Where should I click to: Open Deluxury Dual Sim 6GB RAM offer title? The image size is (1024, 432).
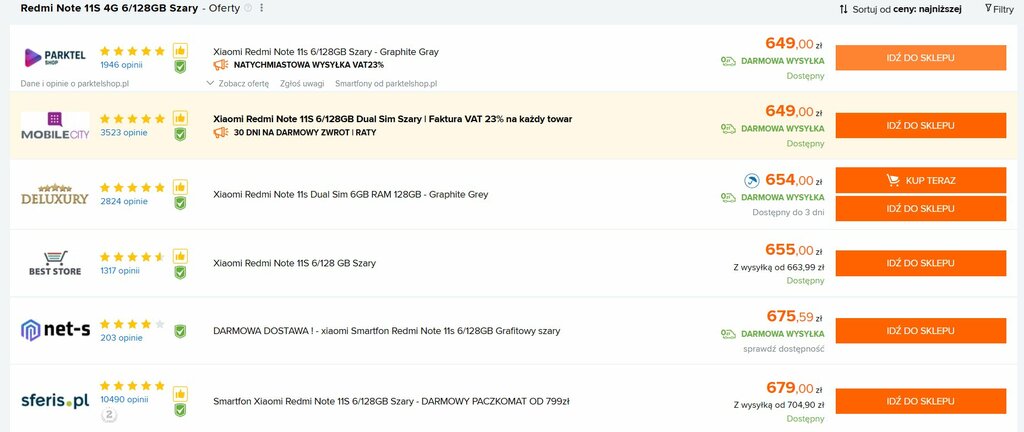click(x=351, y=194)
